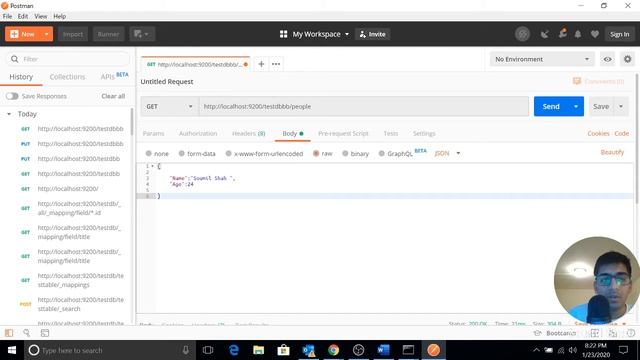Viewport: 640px width, 360px height.
Task: Click Clear all in history
Action: click(113, 96)
